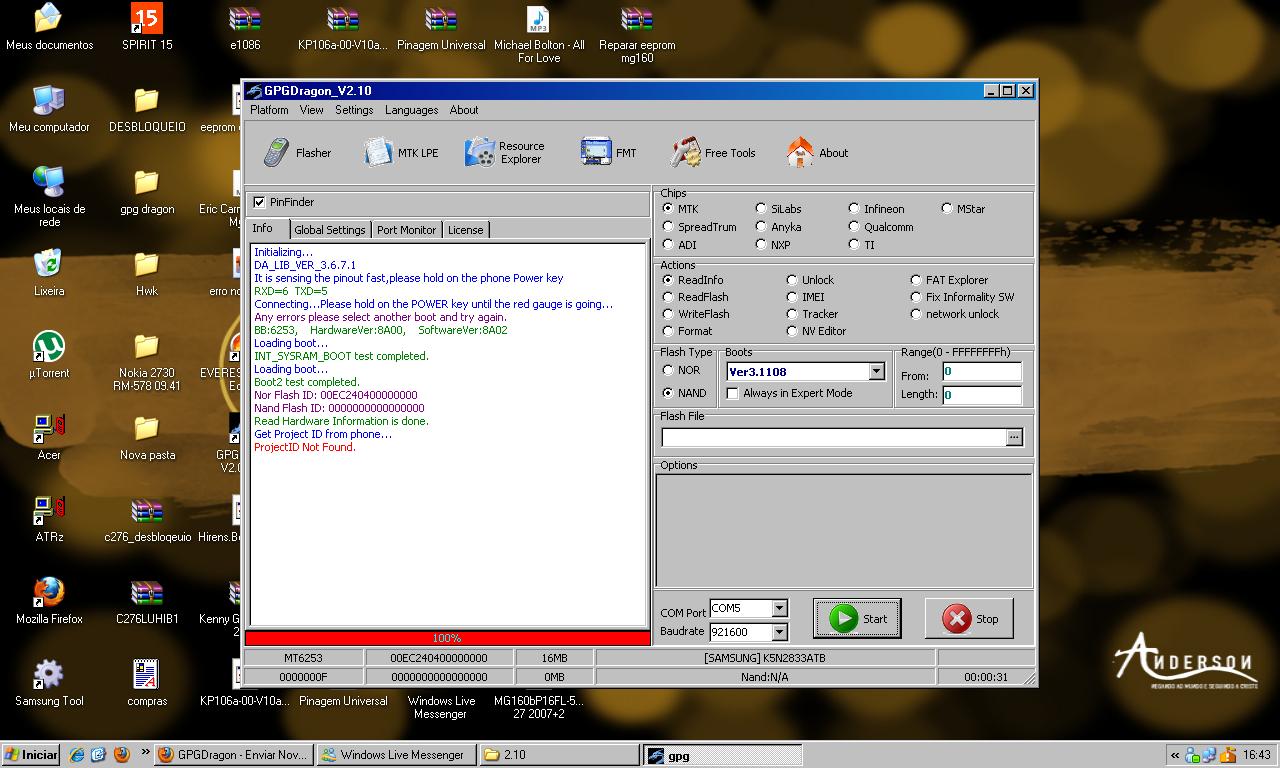Image resolution: width=1280 pixels, height=768 pixels.
Task: Click the Stop button
Action: pyautogui.click(x=969, y=619)
